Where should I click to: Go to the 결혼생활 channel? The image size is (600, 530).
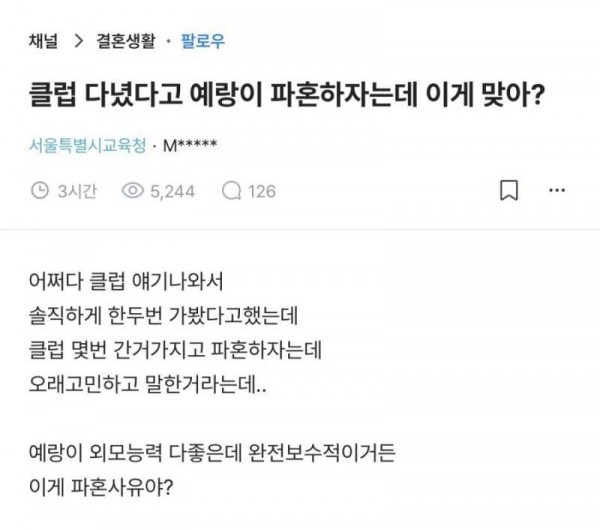(126, 41)
